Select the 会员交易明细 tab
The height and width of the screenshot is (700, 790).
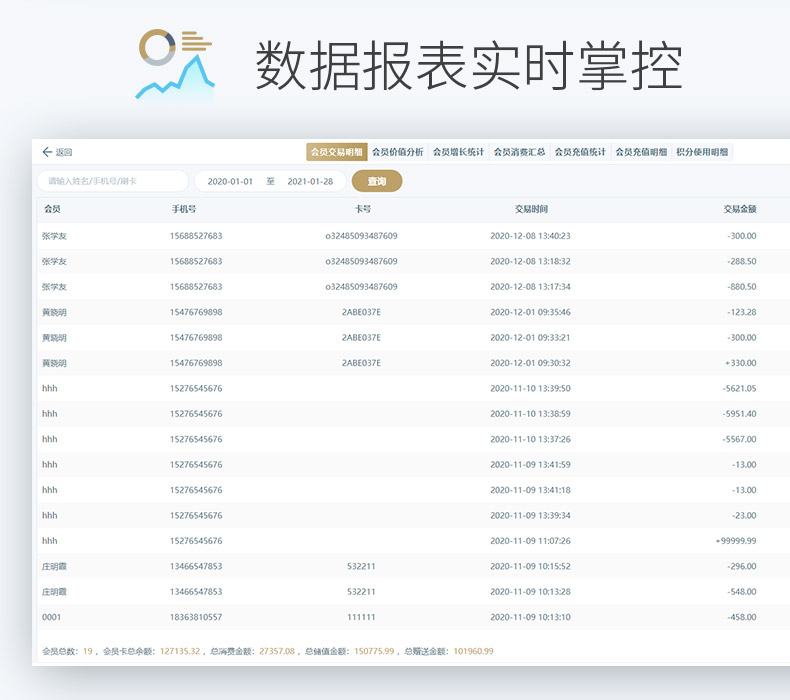(x=336, y=152)
